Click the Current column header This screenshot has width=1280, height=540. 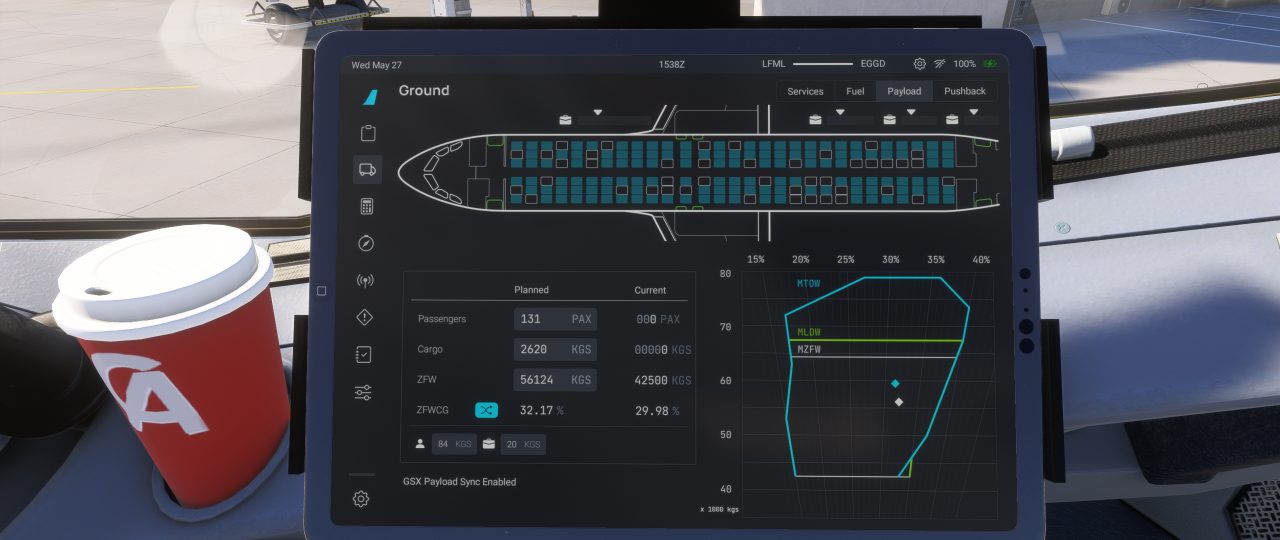[650, 290]
